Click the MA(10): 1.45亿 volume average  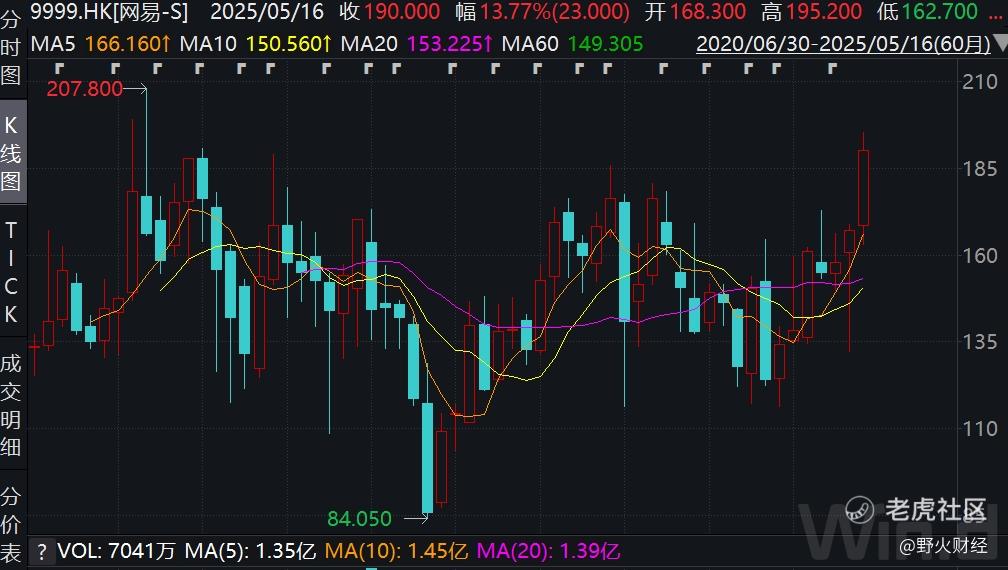coord(396,551)
